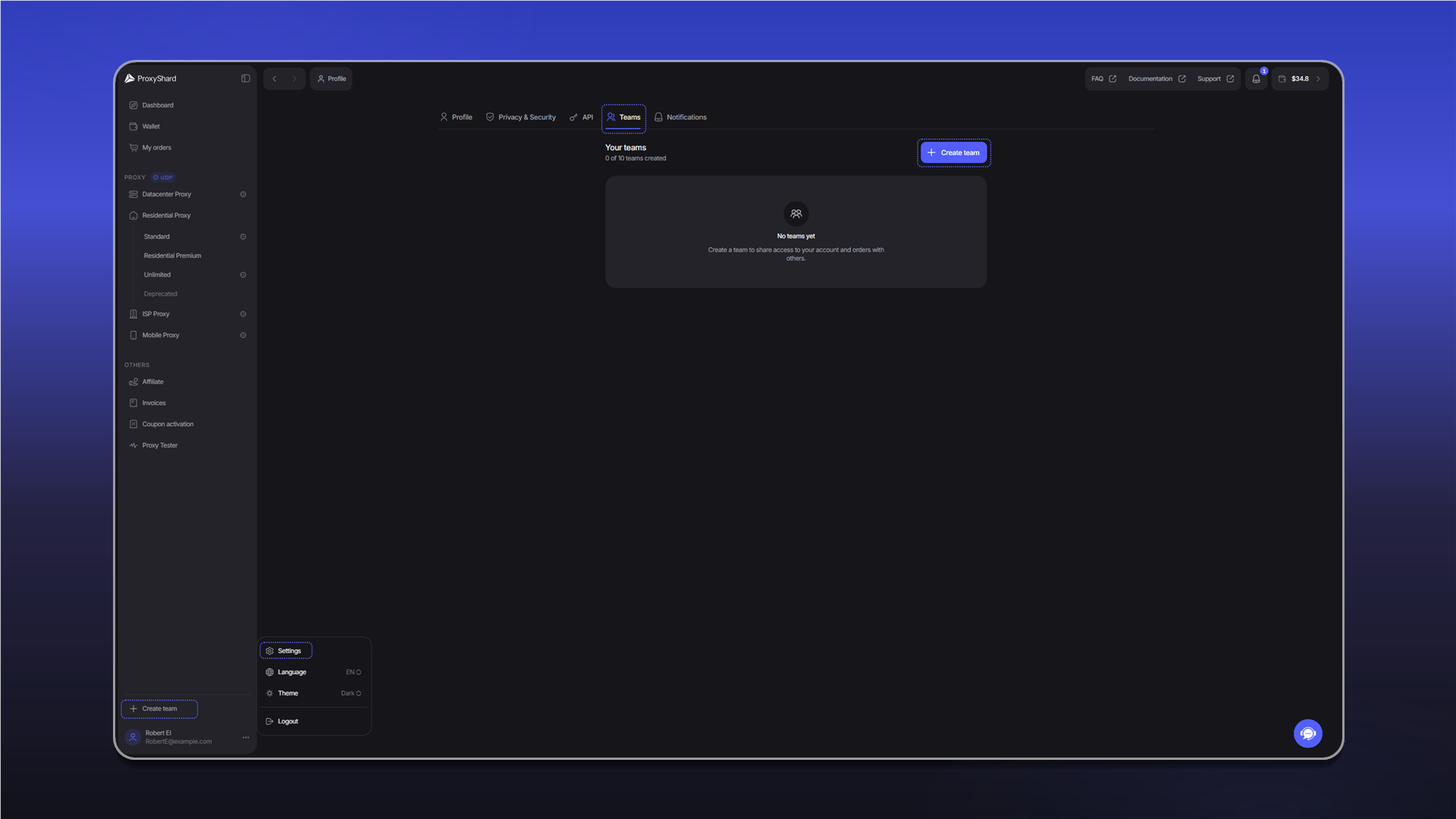
Task: Open the three-dots menu beside Robert El
Action: [x=246, y=737]
